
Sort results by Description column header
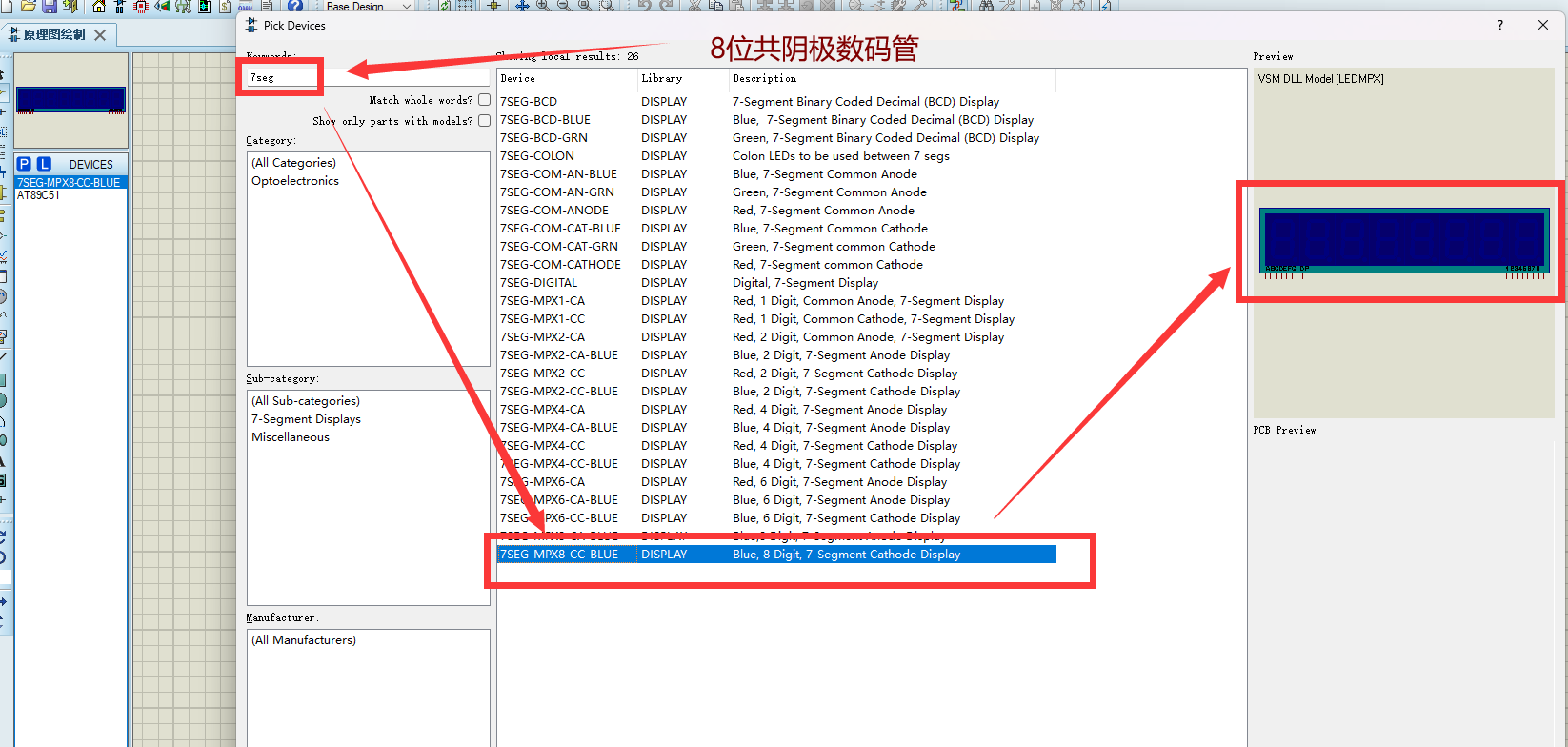tap(893, 79)
